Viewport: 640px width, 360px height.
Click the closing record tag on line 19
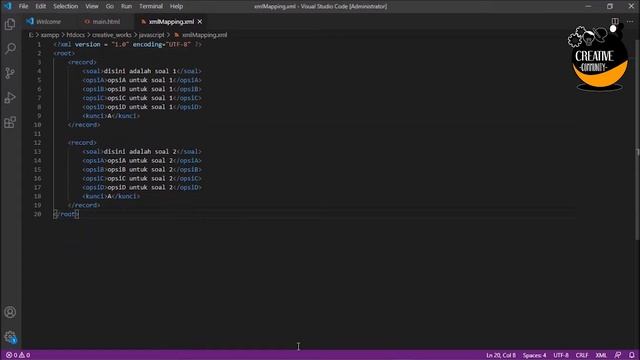[x=84, y=205]
